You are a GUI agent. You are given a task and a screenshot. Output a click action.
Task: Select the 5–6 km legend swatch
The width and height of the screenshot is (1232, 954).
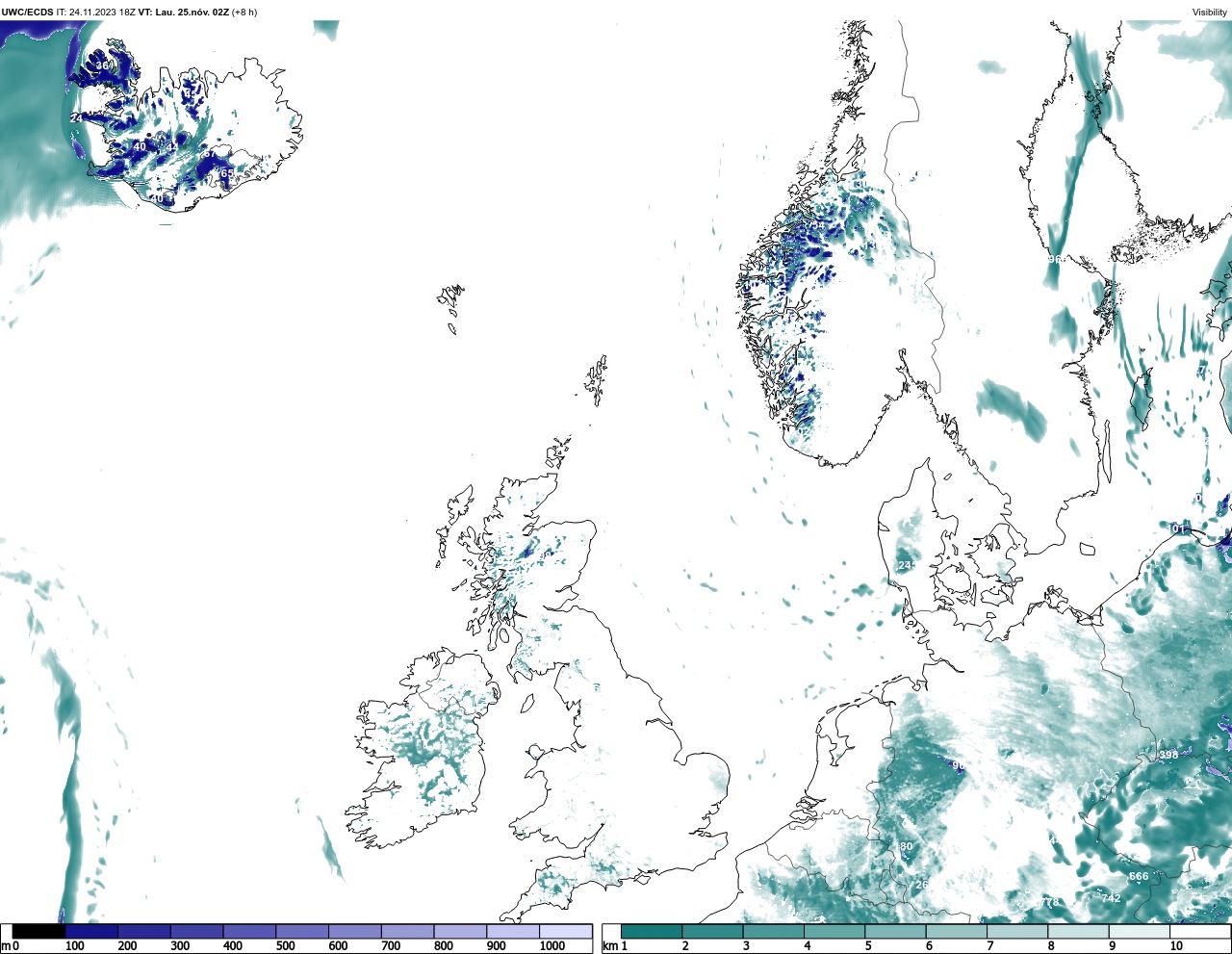(x=895, y=932)
